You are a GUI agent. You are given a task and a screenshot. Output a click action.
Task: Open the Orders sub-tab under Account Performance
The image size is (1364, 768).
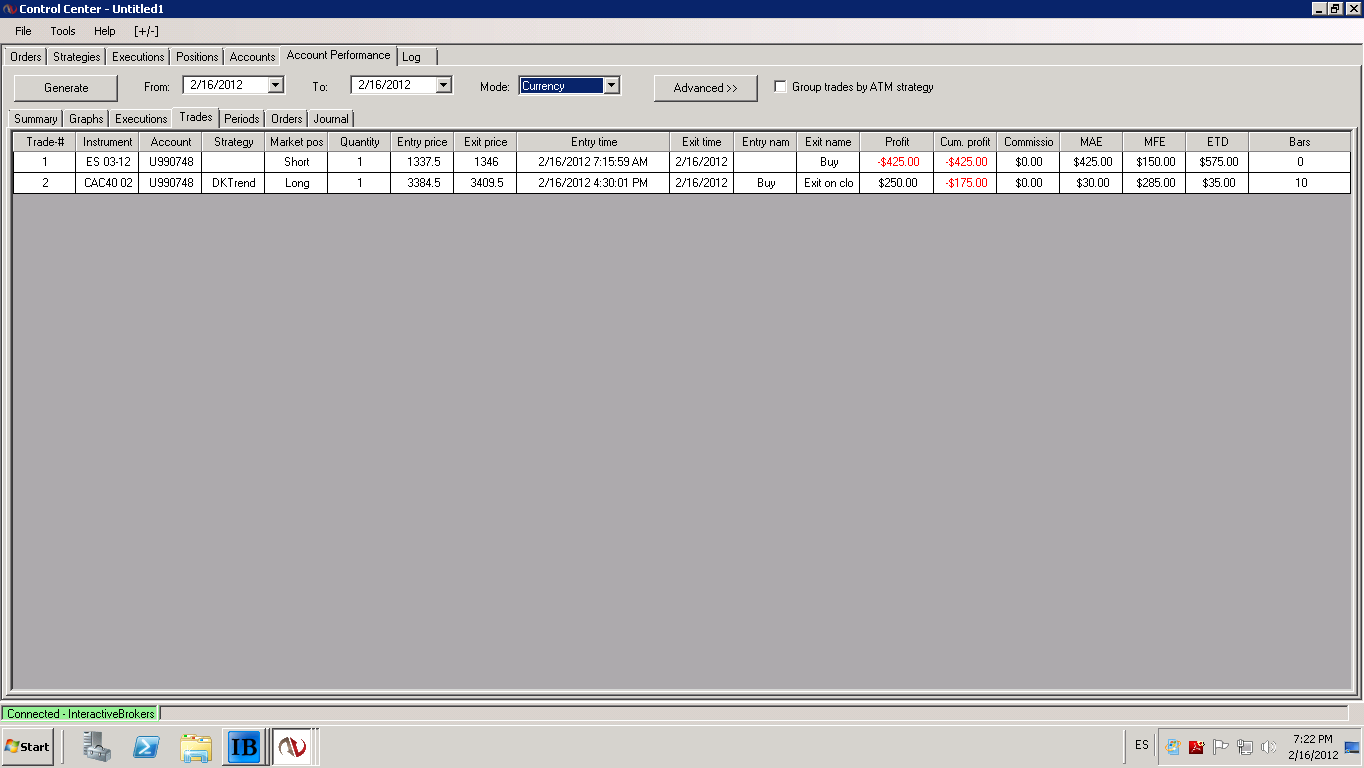[287, 119]
